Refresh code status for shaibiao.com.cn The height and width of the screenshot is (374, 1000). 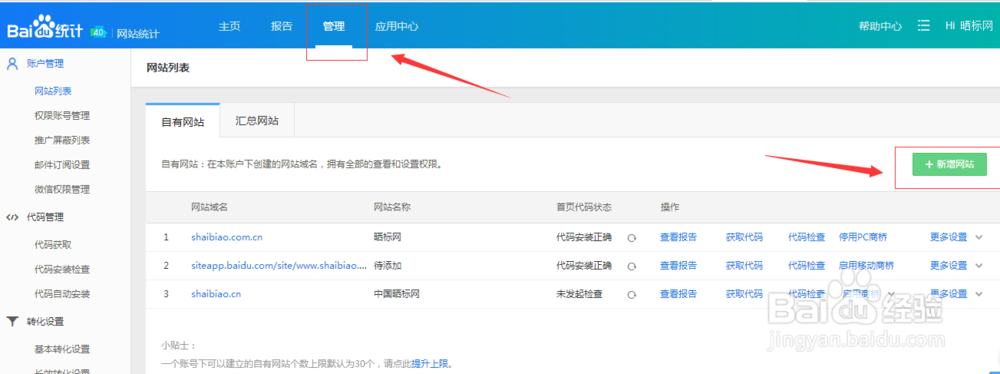632,238
